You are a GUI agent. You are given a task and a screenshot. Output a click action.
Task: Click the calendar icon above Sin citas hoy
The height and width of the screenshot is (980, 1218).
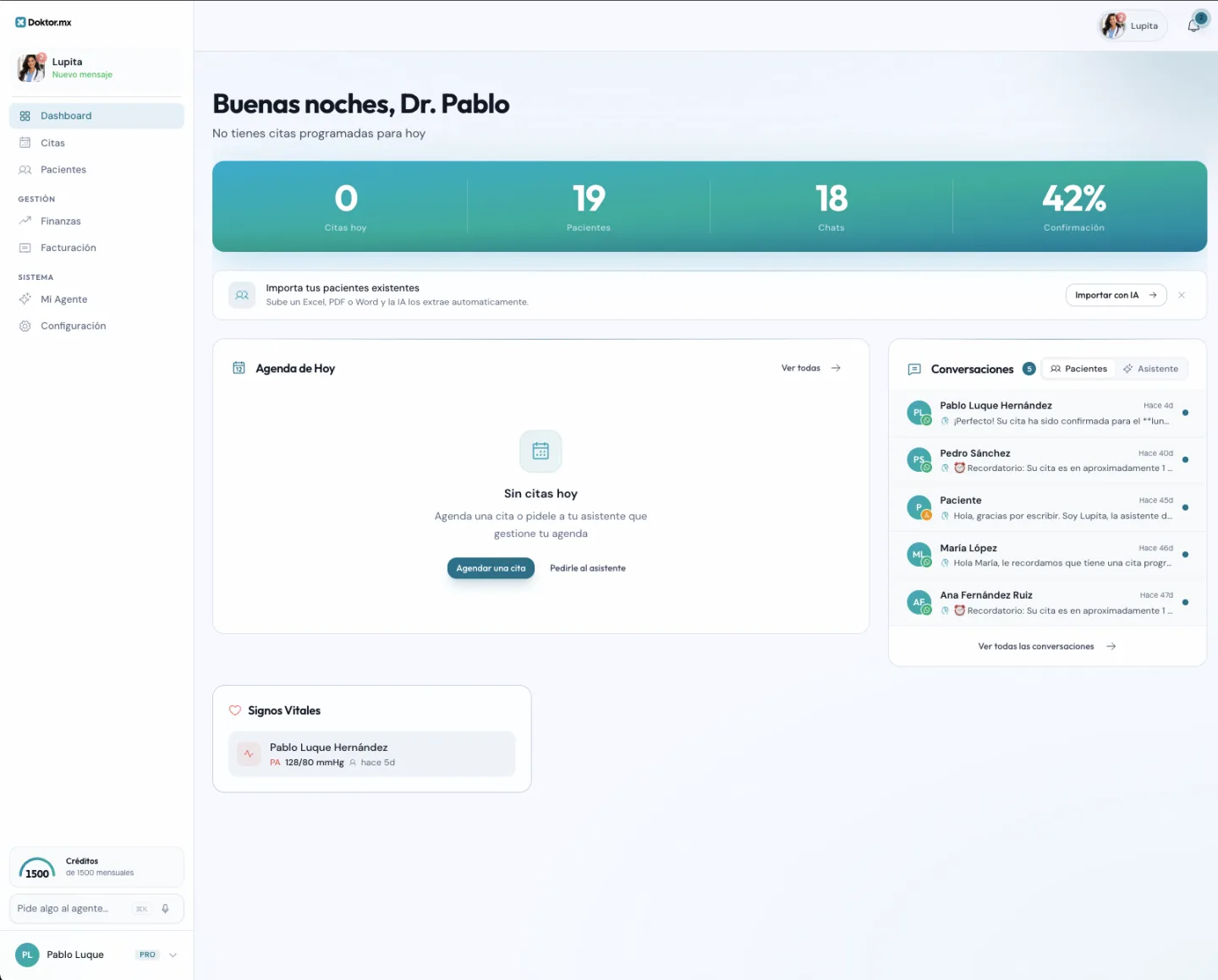tap(540, 451)
